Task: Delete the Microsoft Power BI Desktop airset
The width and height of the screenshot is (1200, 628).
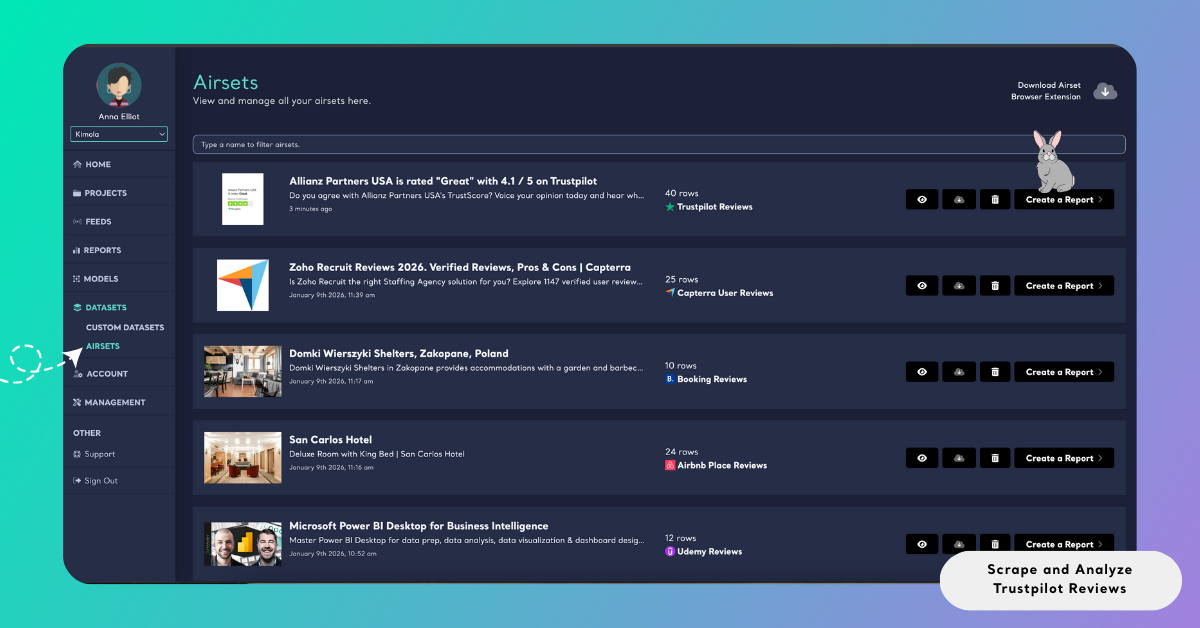Action: tap(994, 544)
